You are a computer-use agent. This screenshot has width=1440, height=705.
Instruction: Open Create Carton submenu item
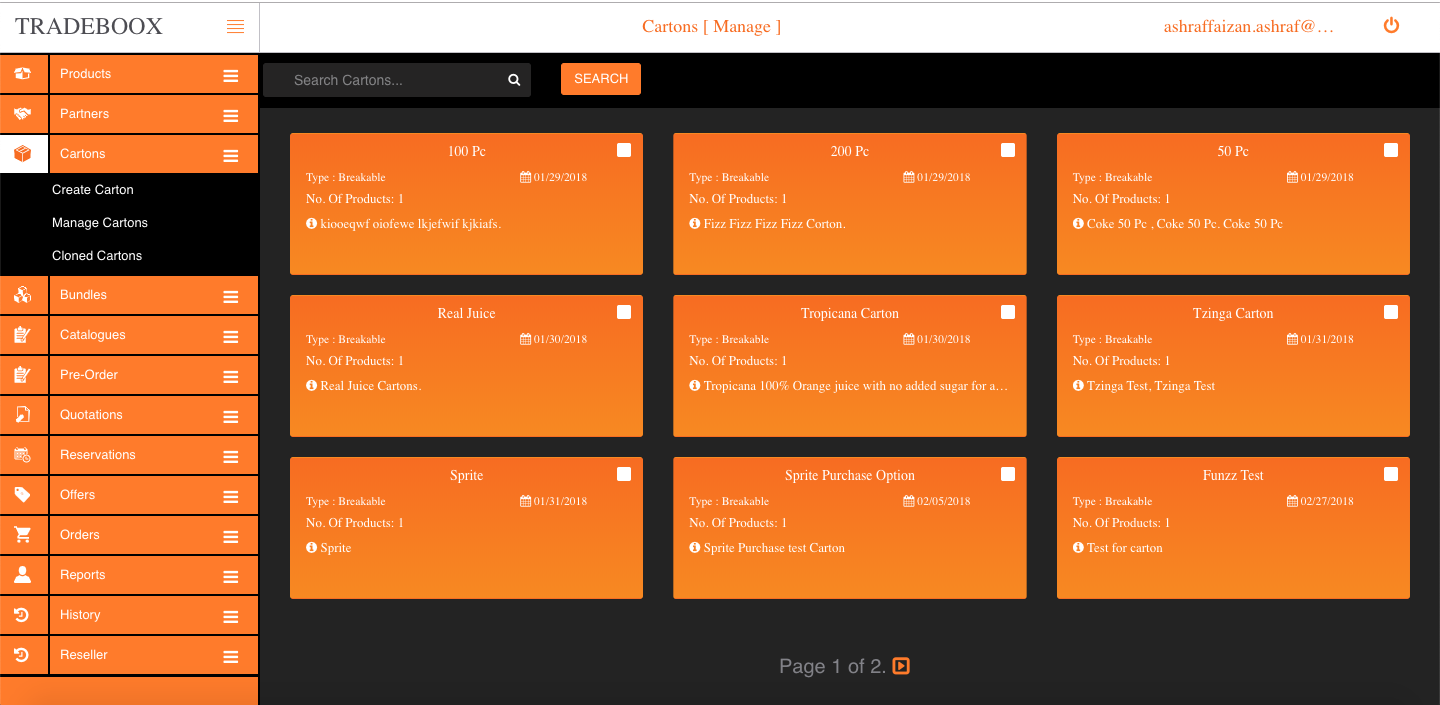(x=93, y=190)
